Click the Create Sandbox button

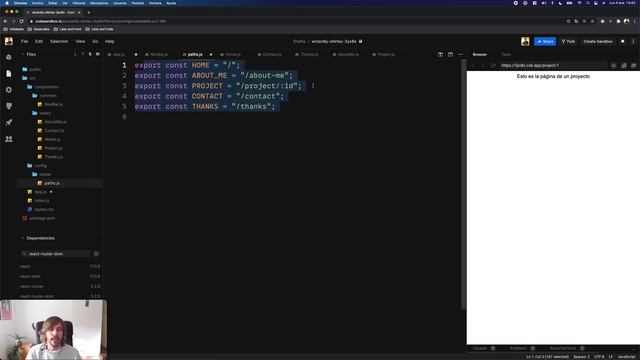pos(598,41)
